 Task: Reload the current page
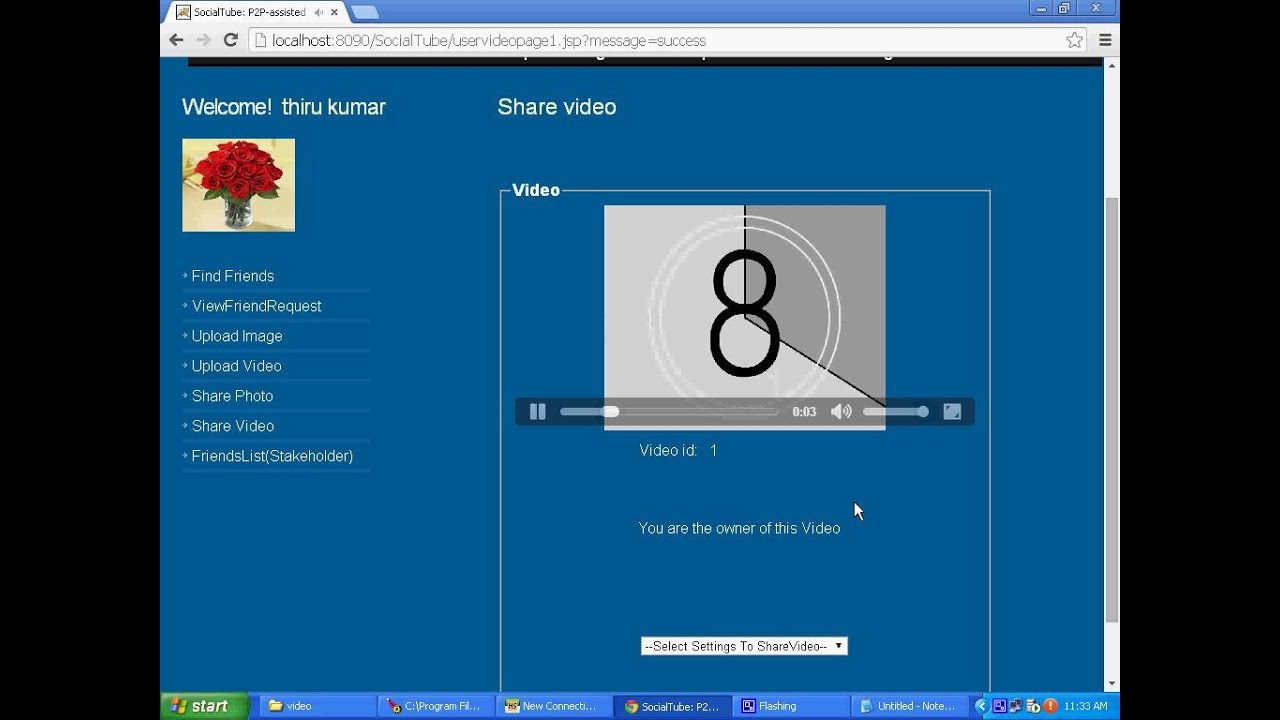point(231,40)
